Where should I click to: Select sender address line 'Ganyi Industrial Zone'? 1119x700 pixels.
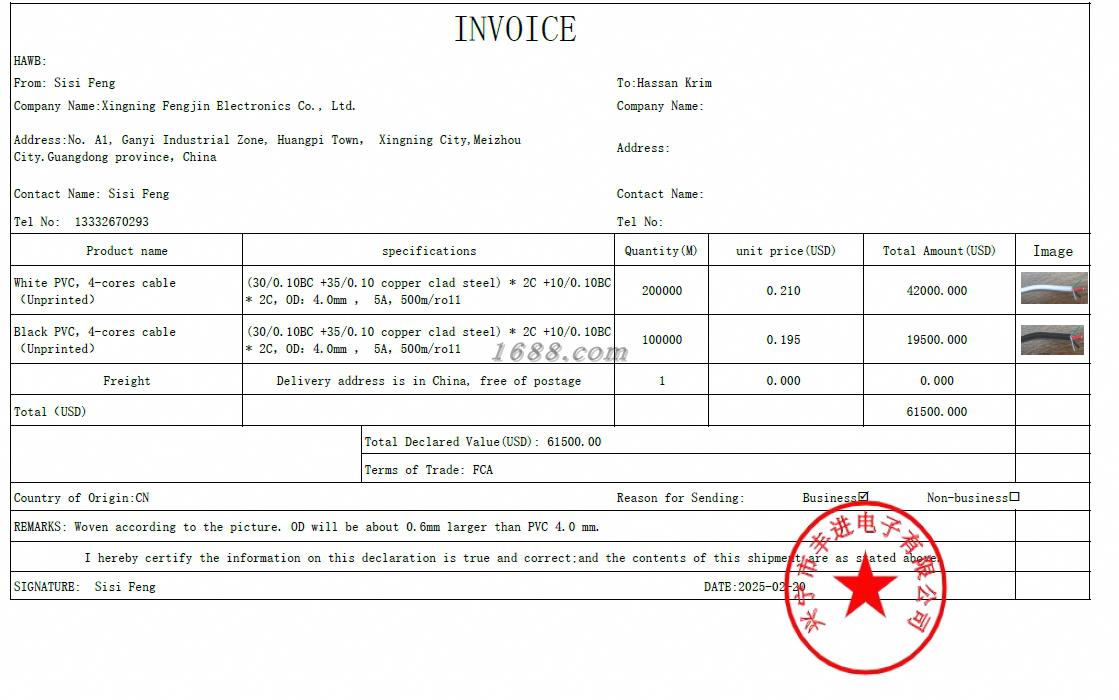194,140
